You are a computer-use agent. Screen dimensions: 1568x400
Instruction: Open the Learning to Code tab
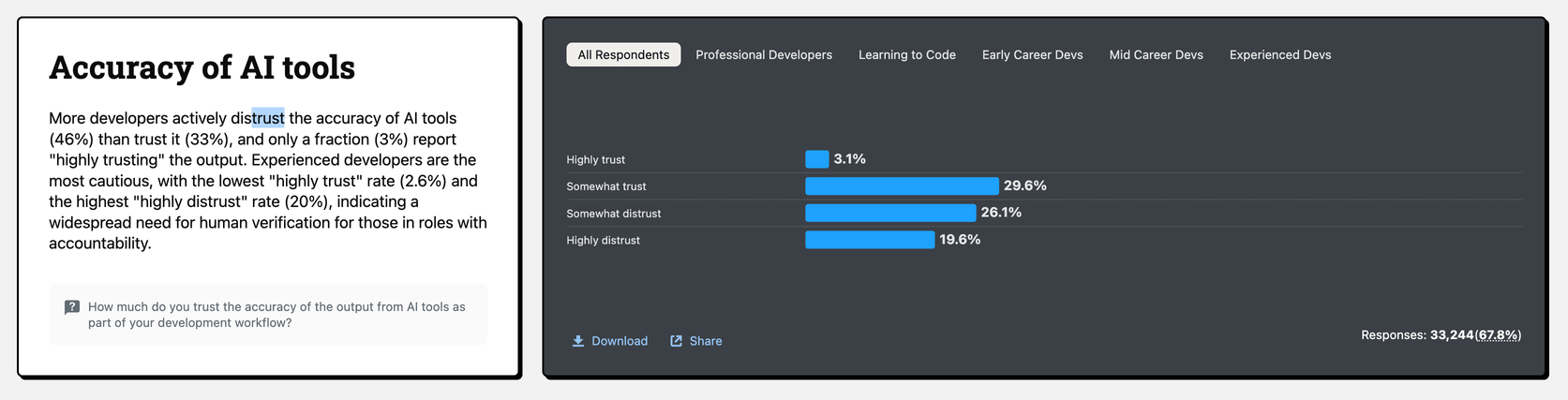tap(907, 55)
